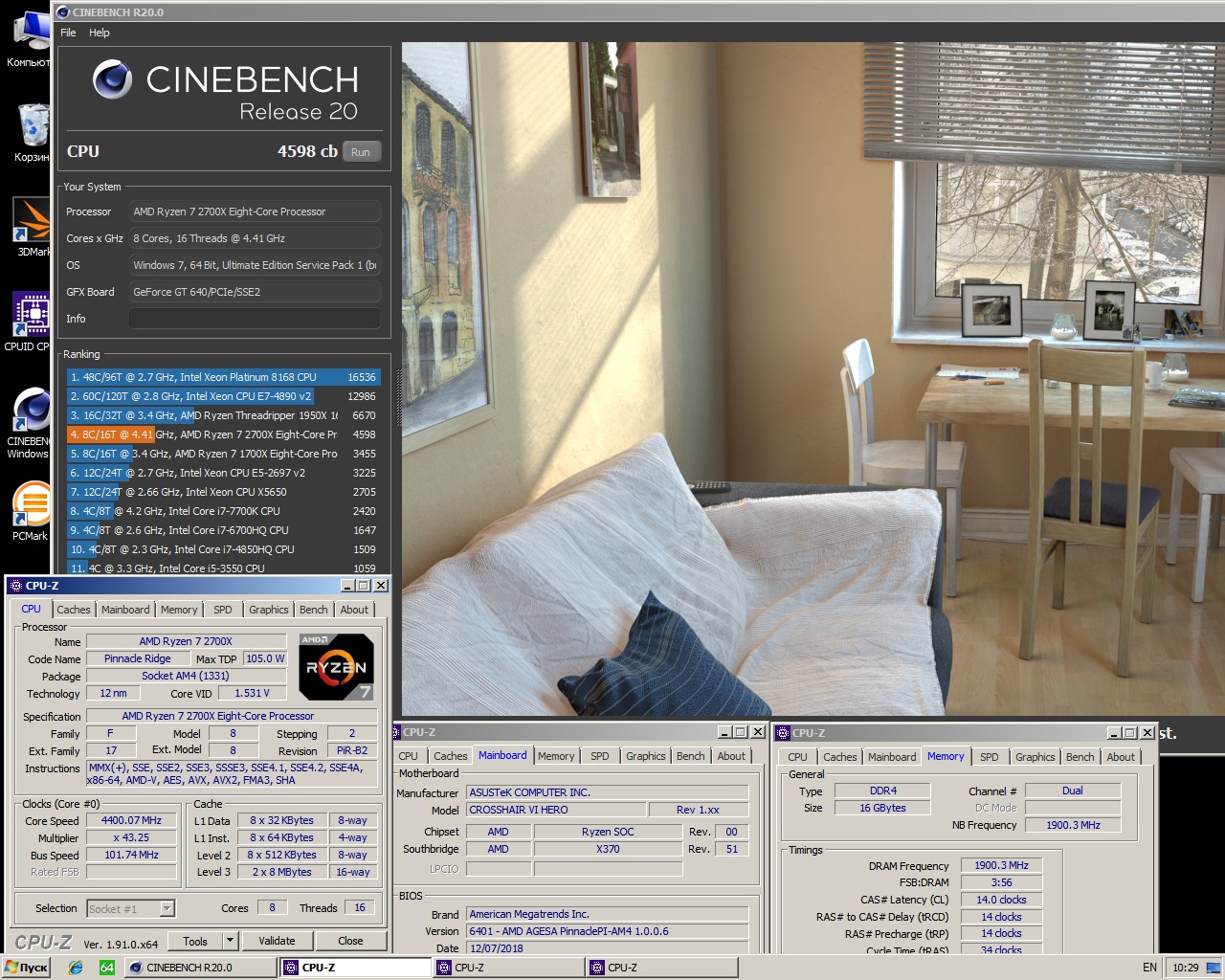Select the third CPU-Z taskbar button
This screenshot has width=1225, height=980.
pyautogui.click(x=661, y=968)
